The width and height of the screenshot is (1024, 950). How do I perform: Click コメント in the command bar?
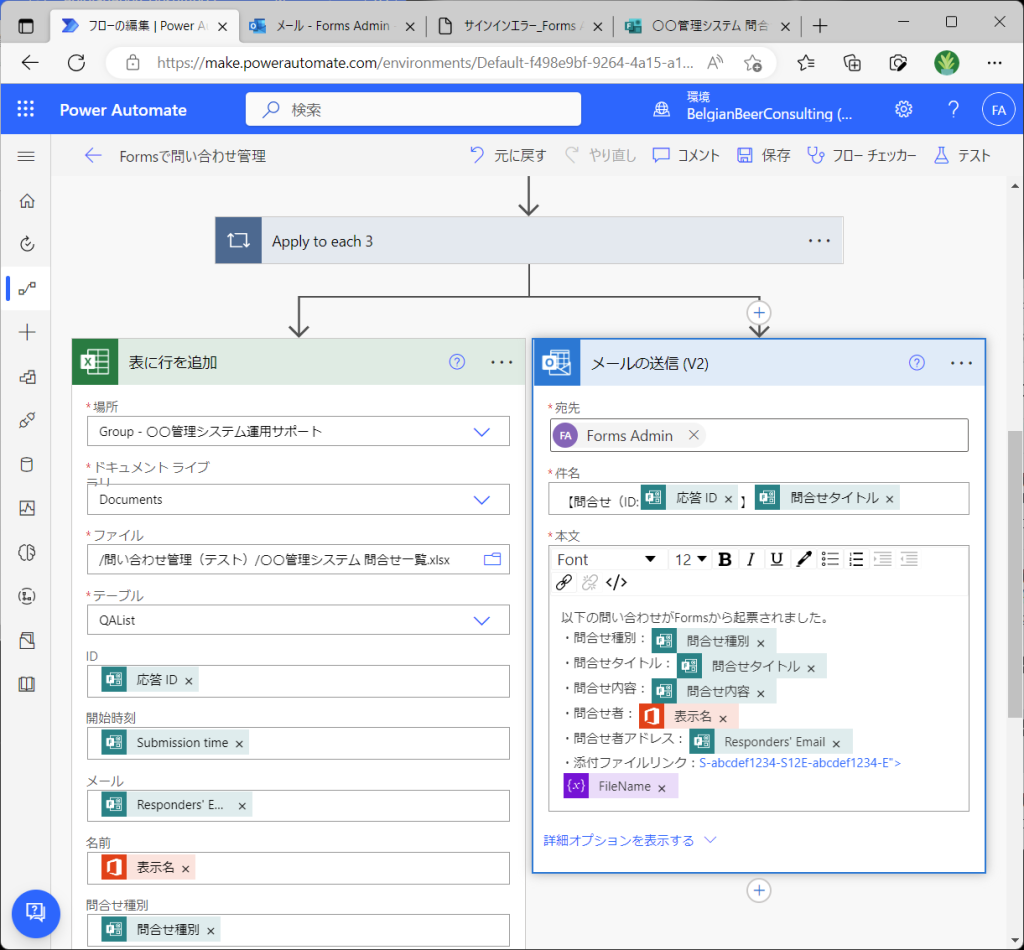(686, 155)
